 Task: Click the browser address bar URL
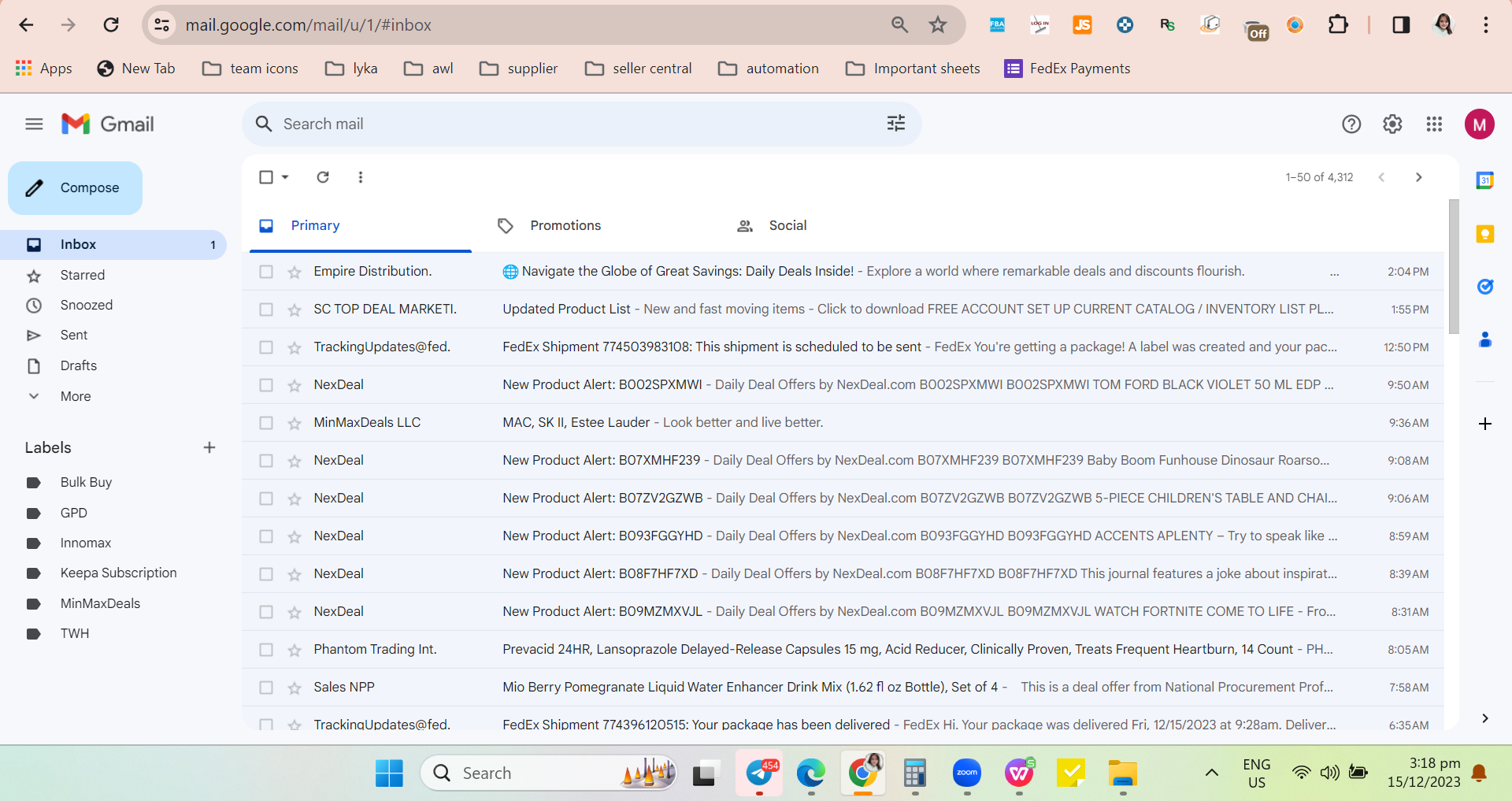point(309,25)
